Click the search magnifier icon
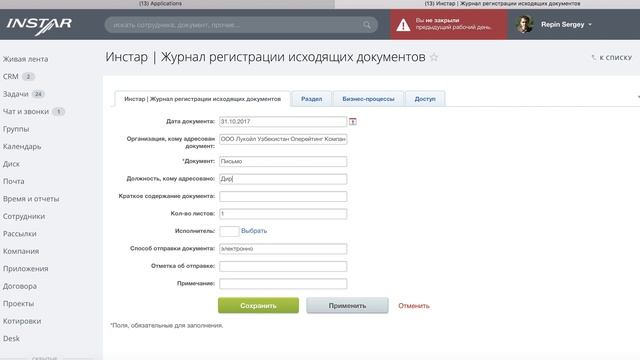Image resolution: width=640 pixels, height=360 pixels. pyautogui.click(x=367, y=25)
